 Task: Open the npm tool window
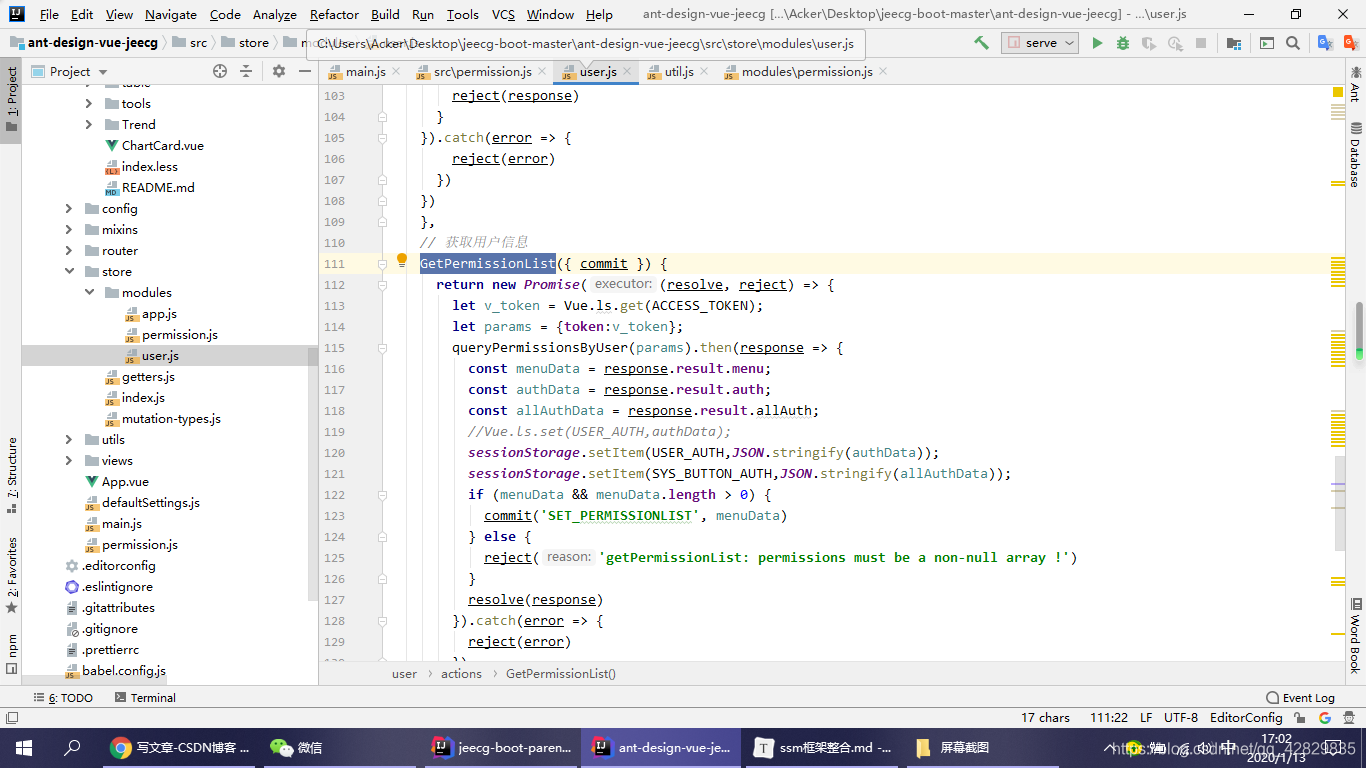pos(12,654)
